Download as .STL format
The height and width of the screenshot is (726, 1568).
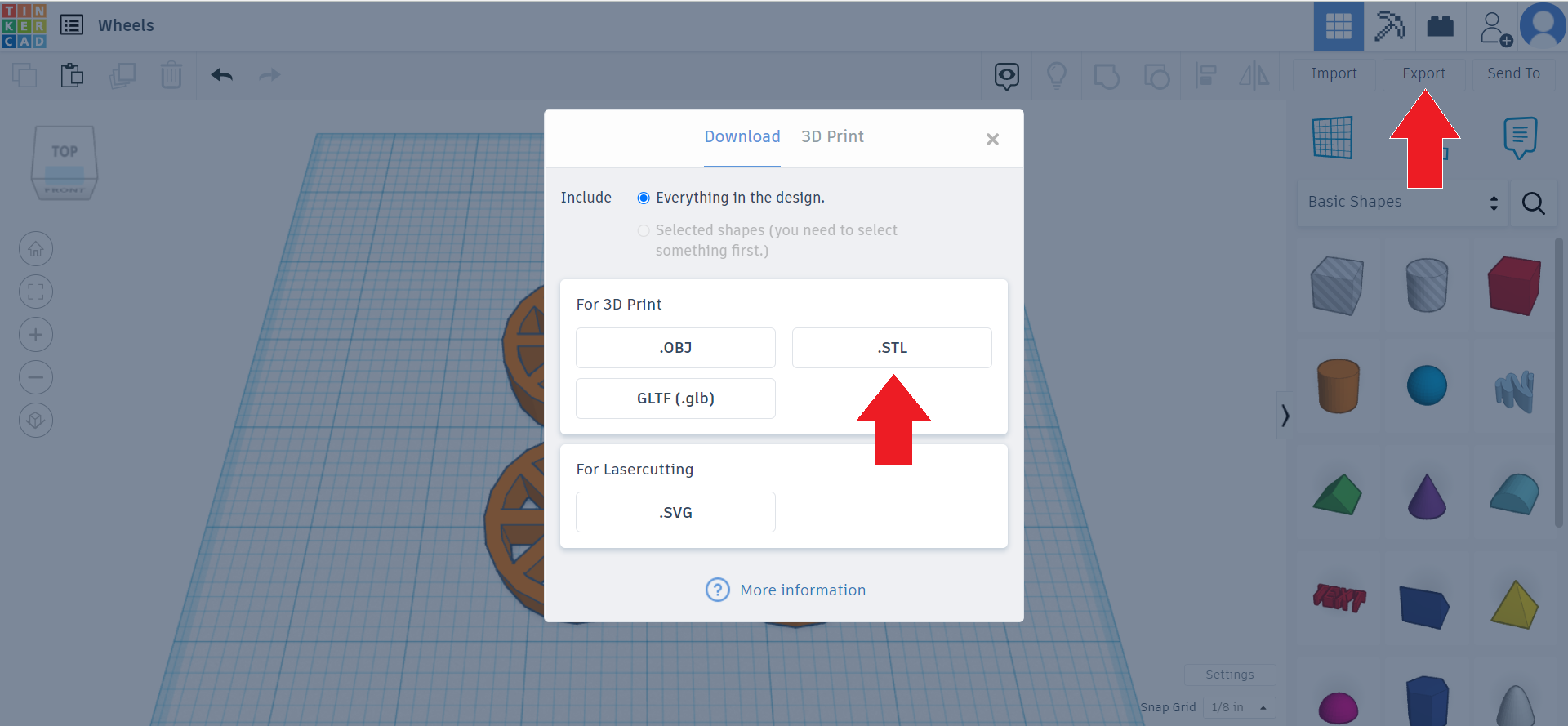[892, 348]
